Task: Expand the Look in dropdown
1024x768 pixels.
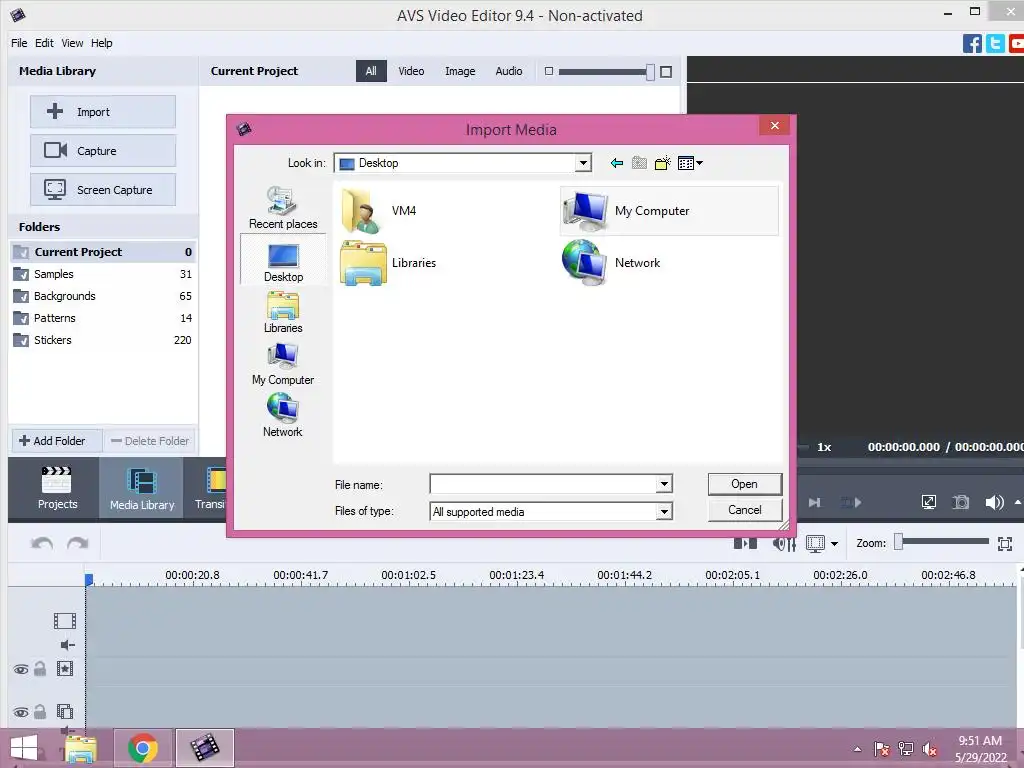Action: [583, 163]
